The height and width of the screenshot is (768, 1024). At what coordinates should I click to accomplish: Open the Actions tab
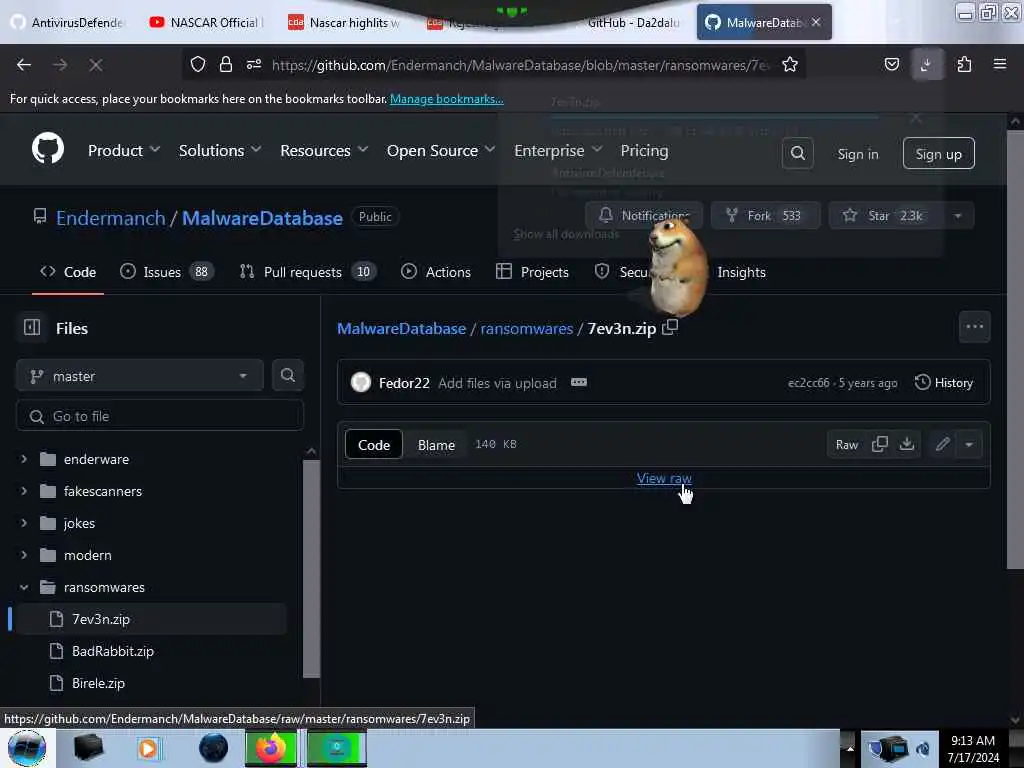[x=436, y=272]
